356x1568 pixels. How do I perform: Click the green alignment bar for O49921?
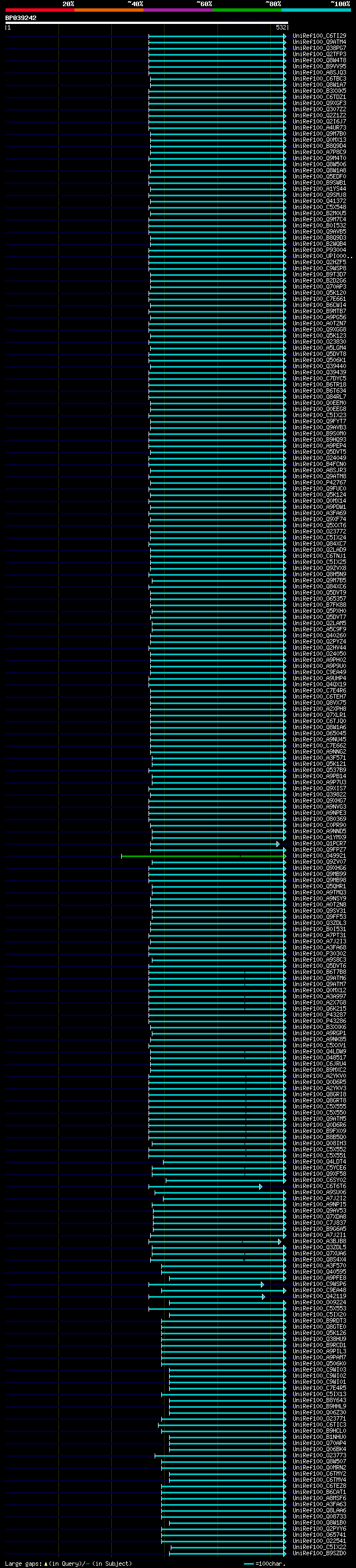pyautogui.click(x=203, y=856)
